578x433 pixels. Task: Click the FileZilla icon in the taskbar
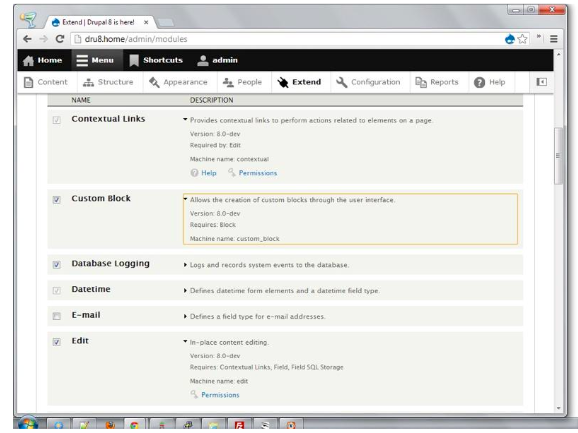[x=240, y=425]
